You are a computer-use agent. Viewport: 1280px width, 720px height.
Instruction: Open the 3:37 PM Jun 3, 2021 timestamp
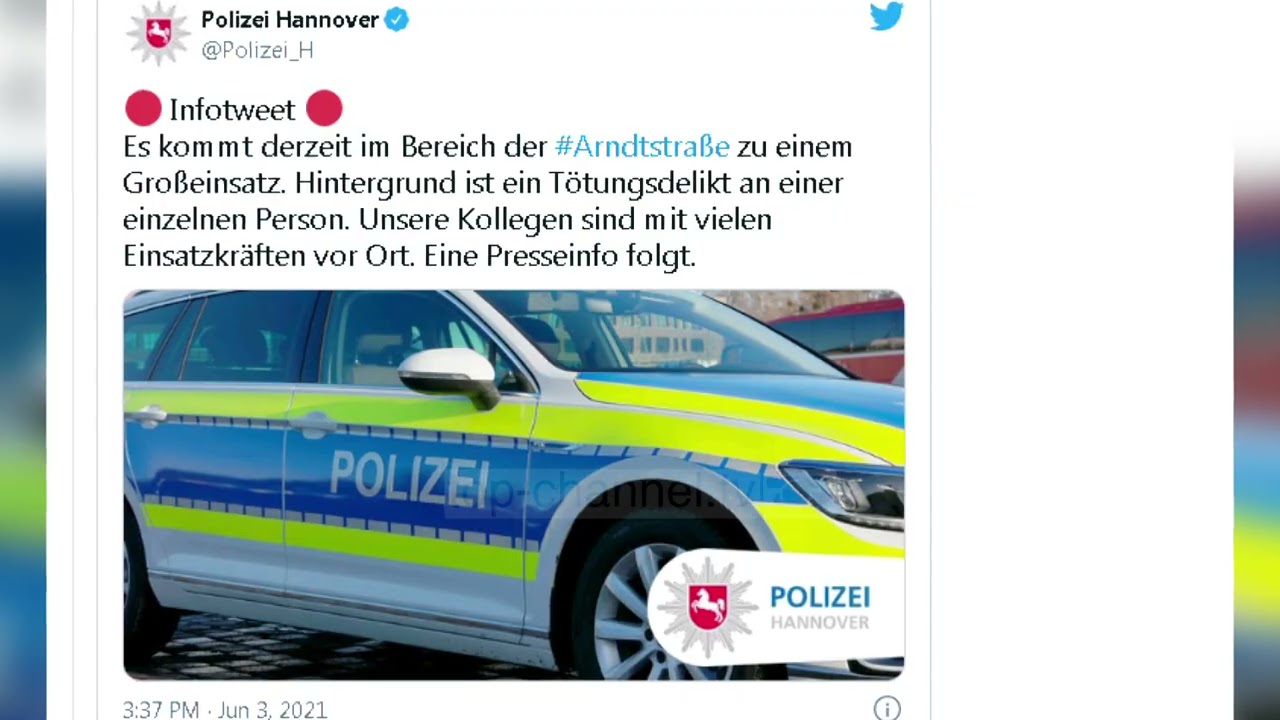click(x=225, y=710)
